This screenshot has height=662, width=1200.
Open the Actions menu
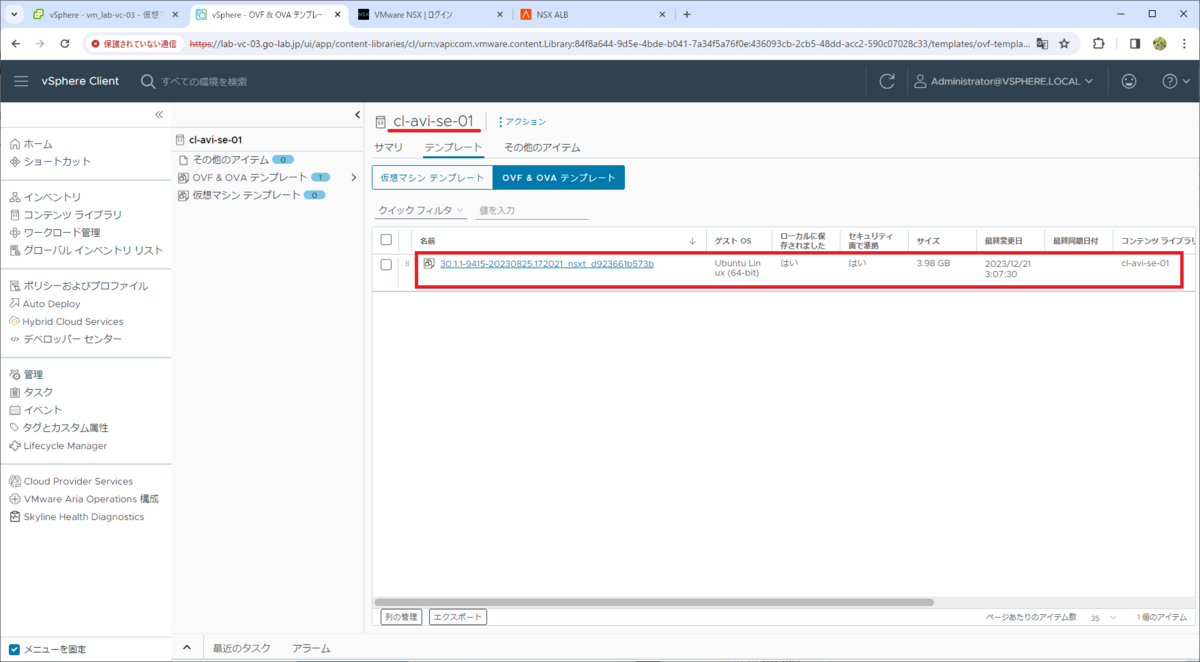(x=522, y=122)
